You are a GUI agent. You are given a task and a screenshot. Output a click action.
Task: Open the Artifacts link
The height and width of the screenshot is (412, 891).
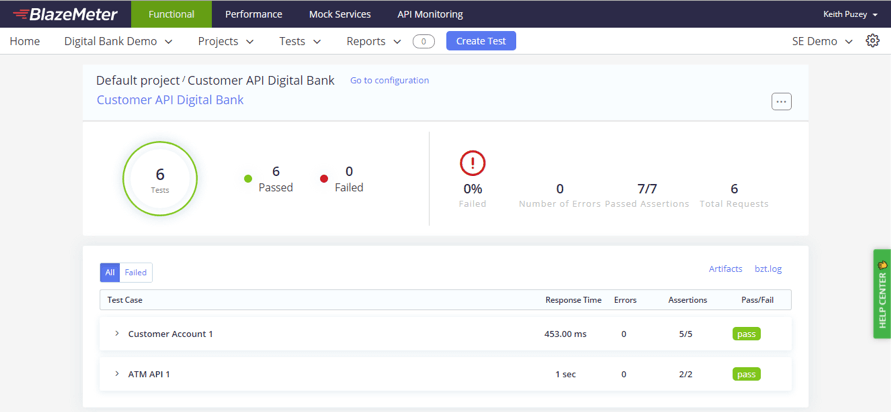[726, 269]
